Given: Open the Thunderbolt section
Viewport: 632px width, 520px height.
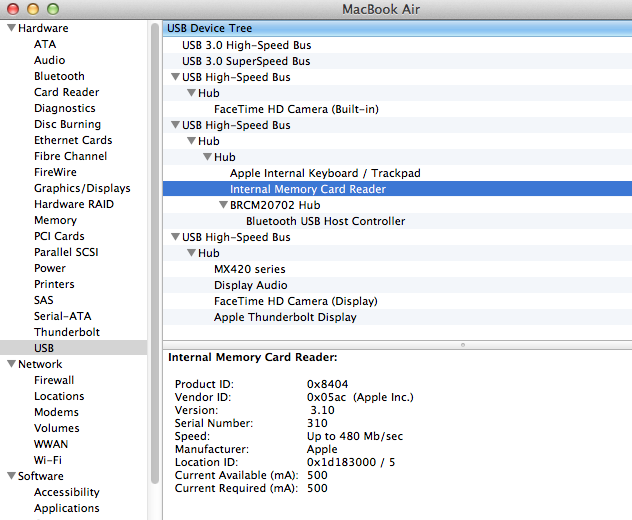Looking at the screenshot, I should pos(67,332).
